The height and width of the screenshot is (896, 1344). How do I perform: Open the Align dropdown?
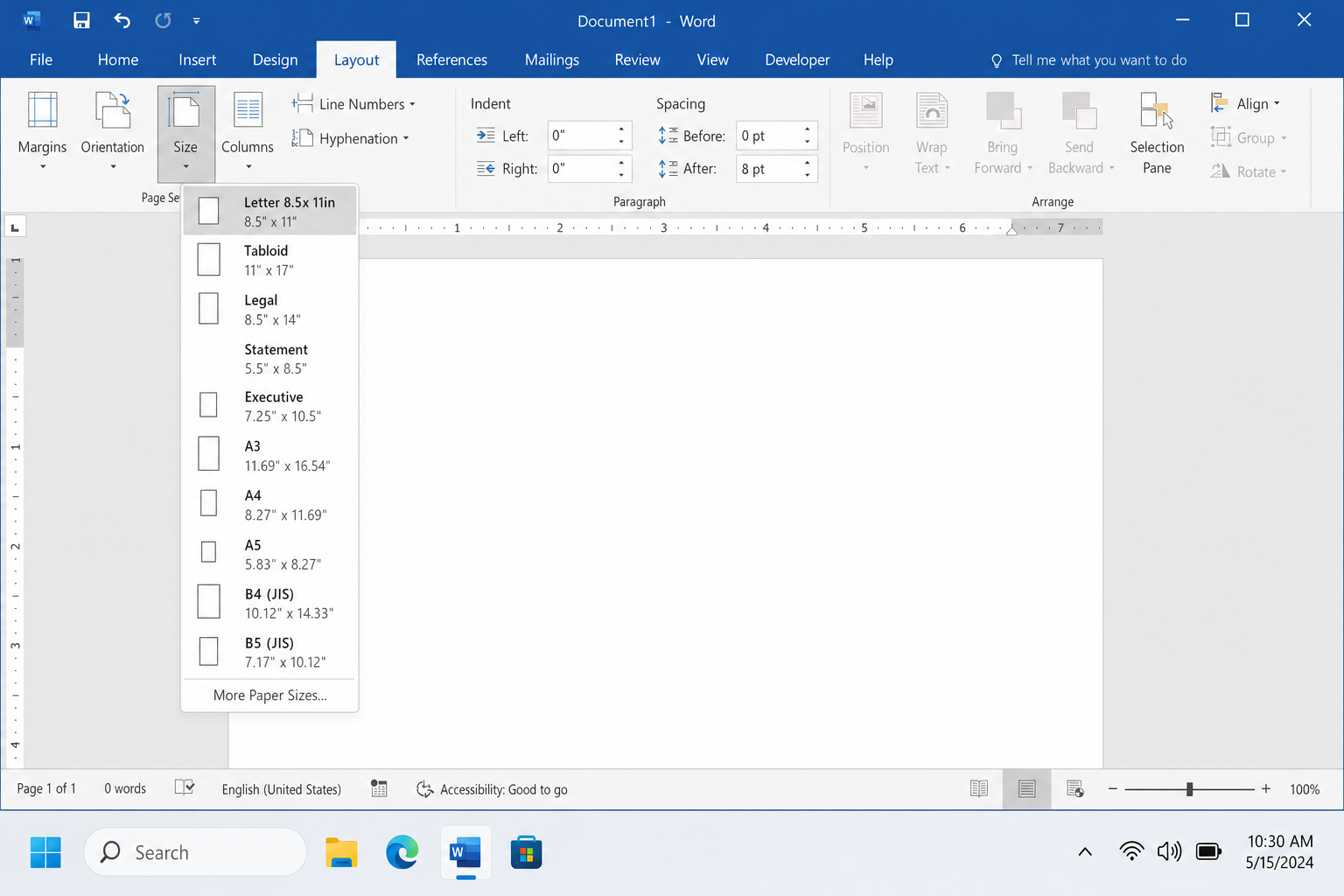1246,104
